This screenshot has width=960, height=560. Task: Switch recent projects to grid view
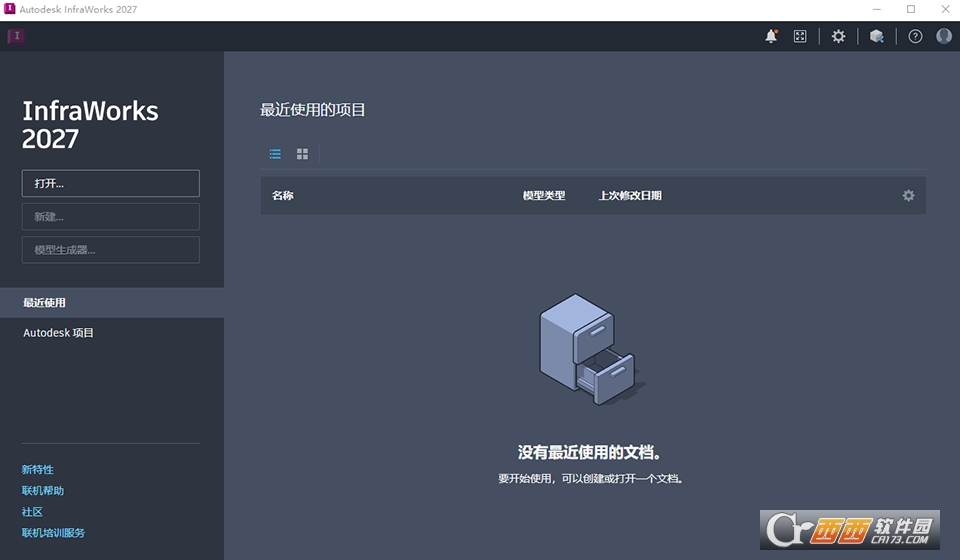[x=302, y=154]
